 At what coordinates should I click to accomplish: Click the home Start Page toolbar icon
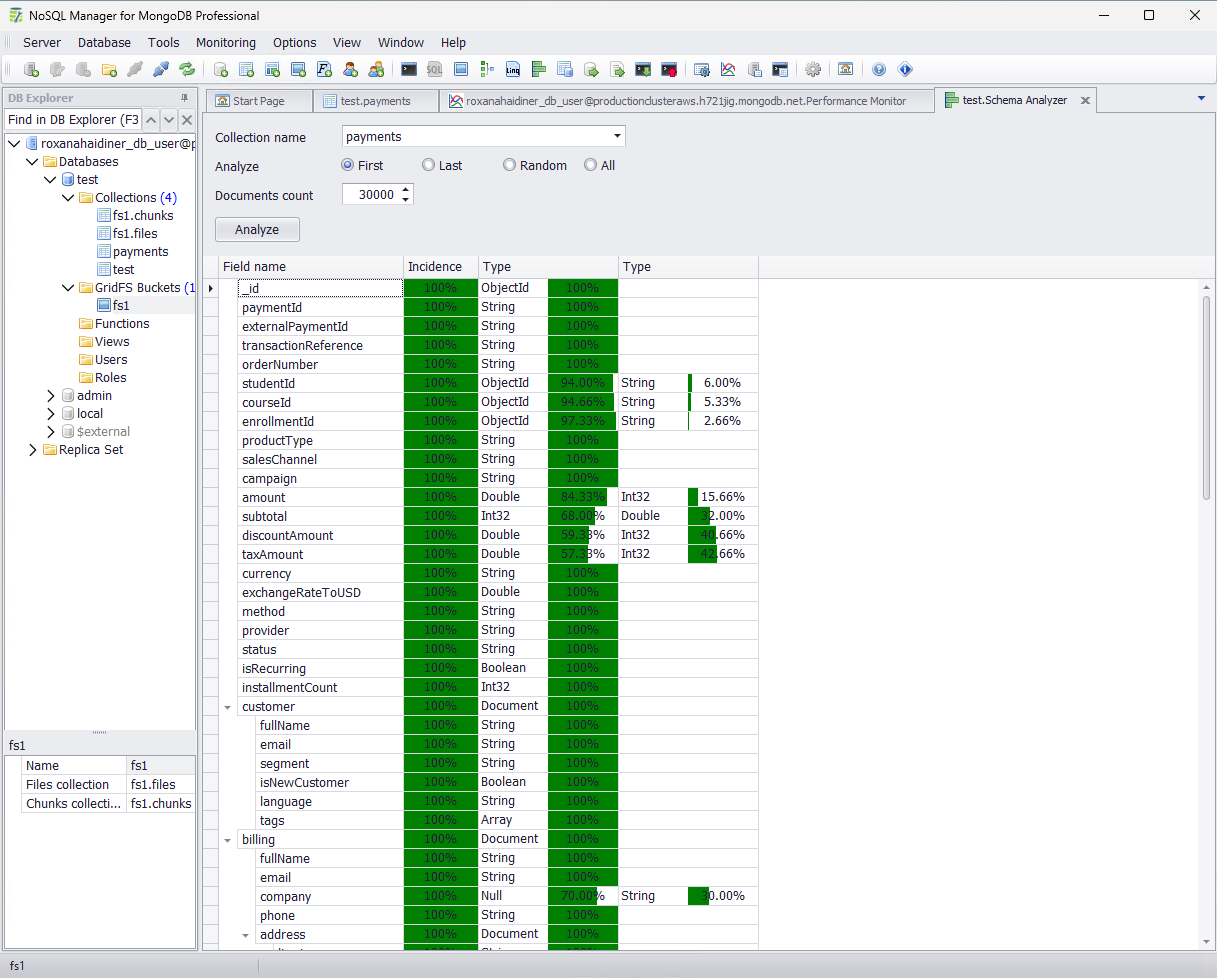tap(845, 69)
